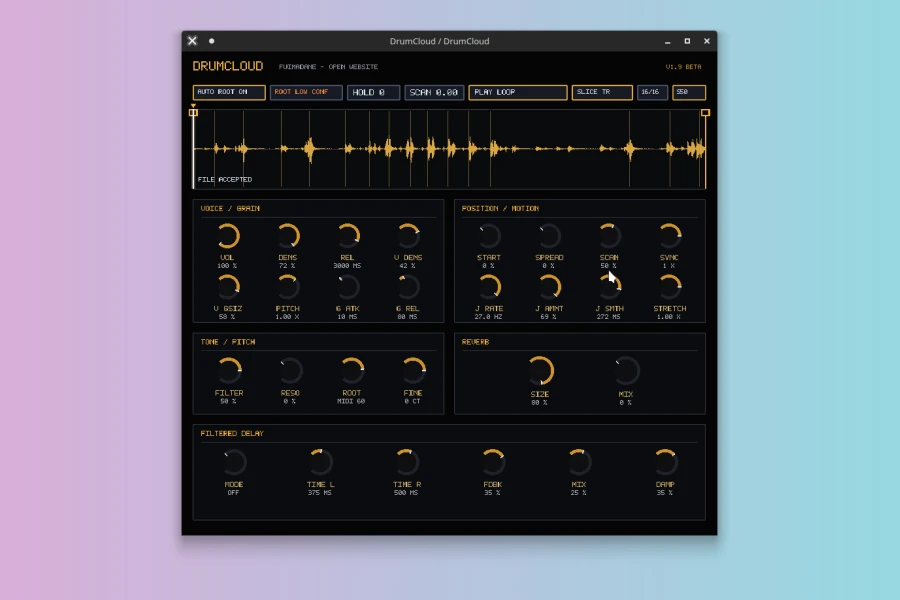Viewport: 900px width, 600px height.
Task: Click the PITCH knob
Action: pos(288,287)
